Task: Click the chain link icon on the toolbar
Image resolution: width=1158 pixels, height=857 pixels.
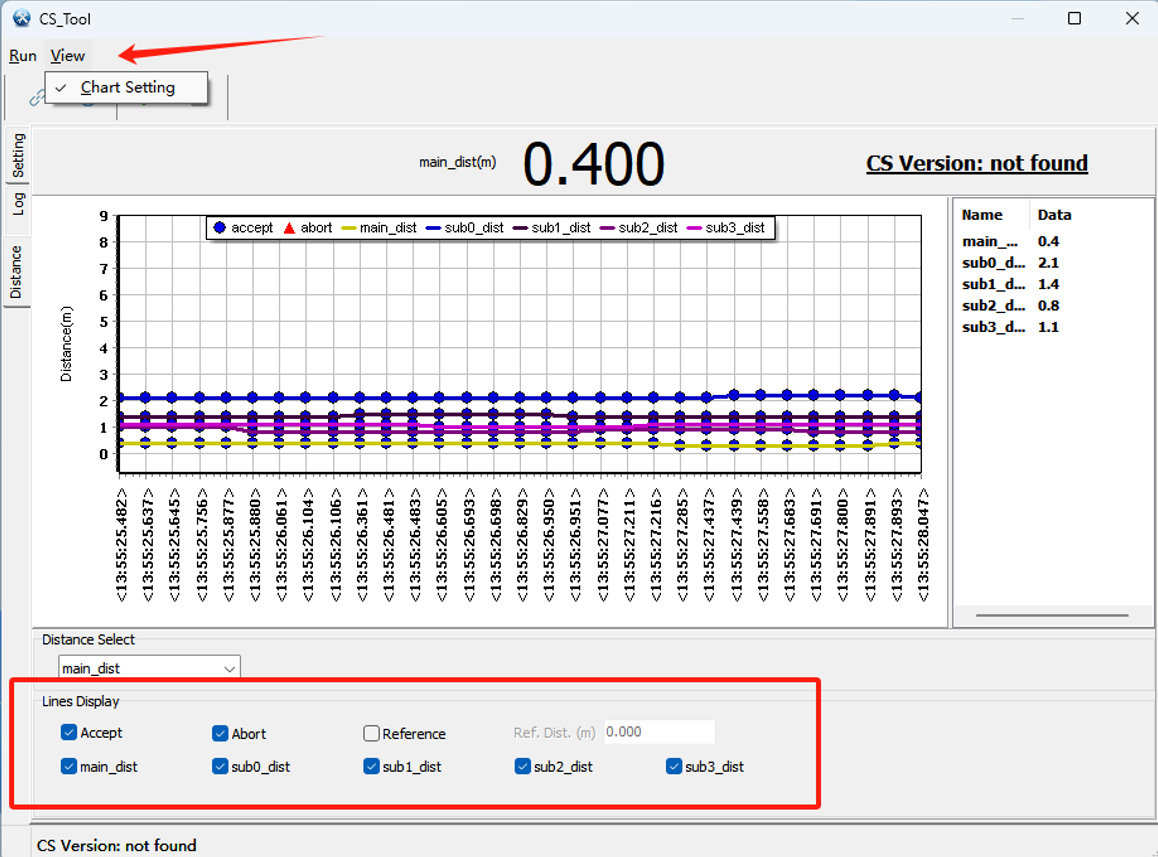Action: click(x=38, y=96)
